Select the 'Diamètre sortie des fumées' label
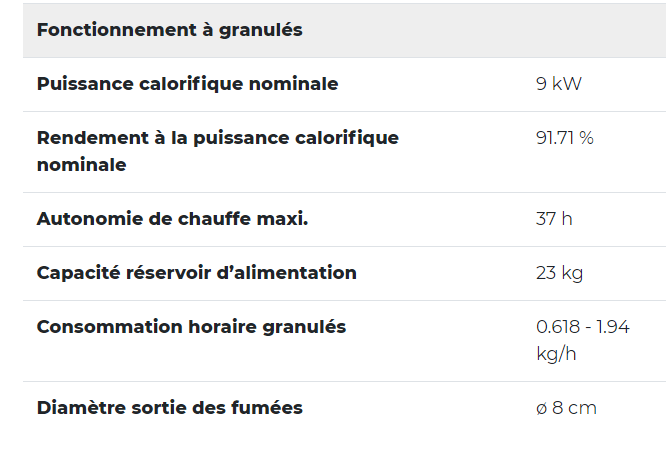666x453 pixels. pos(169,408)
